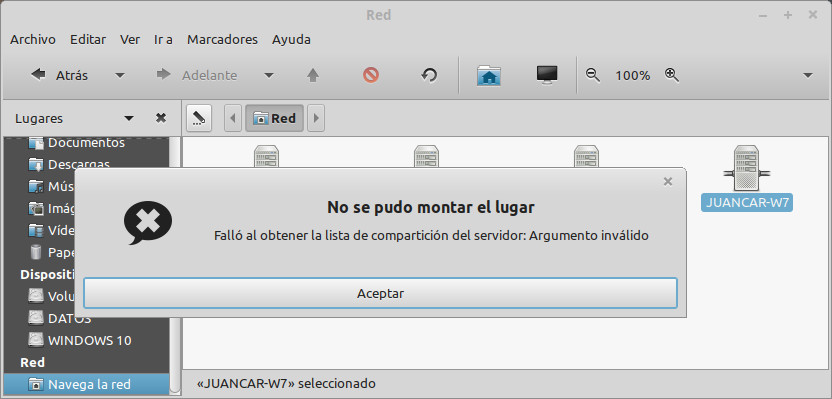
Task: Stop loading with the red stop icon
Action: (371, 75)
